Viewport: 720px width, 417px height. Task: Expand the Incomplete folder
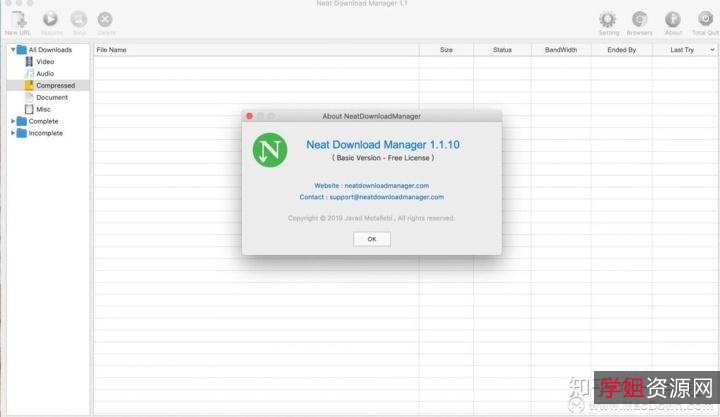pyautogui.click(x=13, y=133)
